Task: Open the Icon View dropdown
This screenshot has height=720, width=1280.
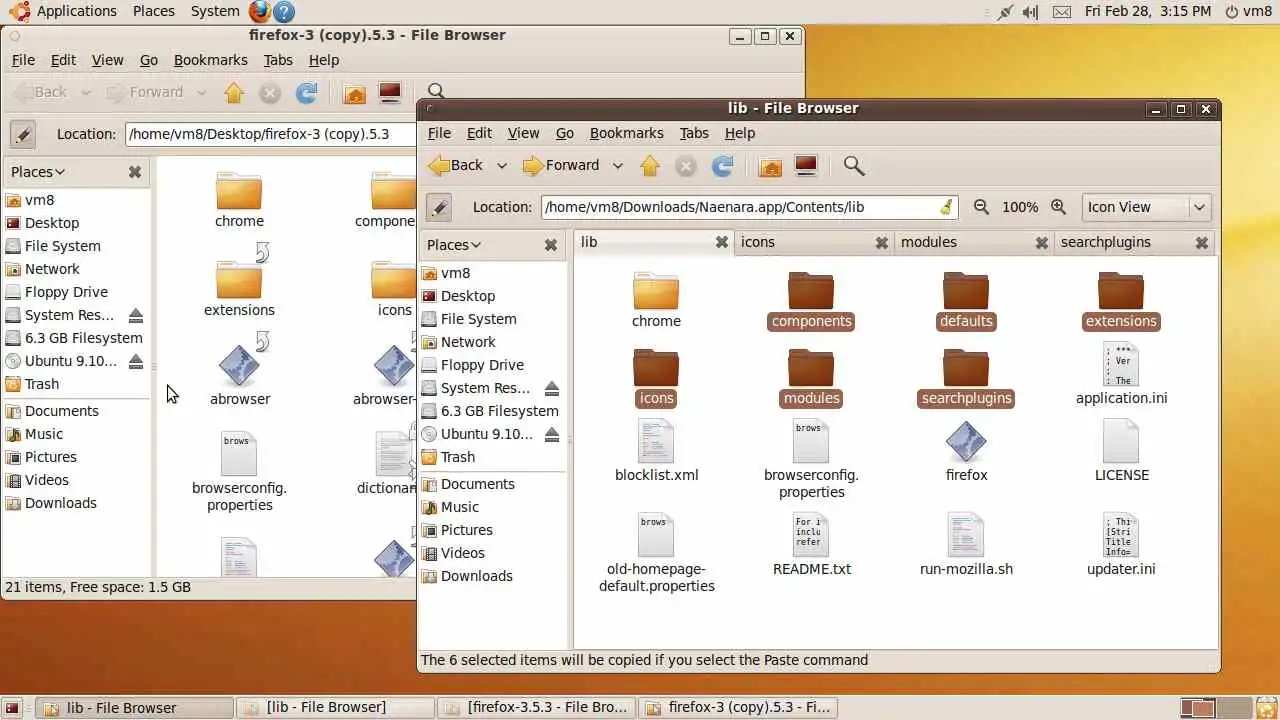Action: pos(1147,207)
